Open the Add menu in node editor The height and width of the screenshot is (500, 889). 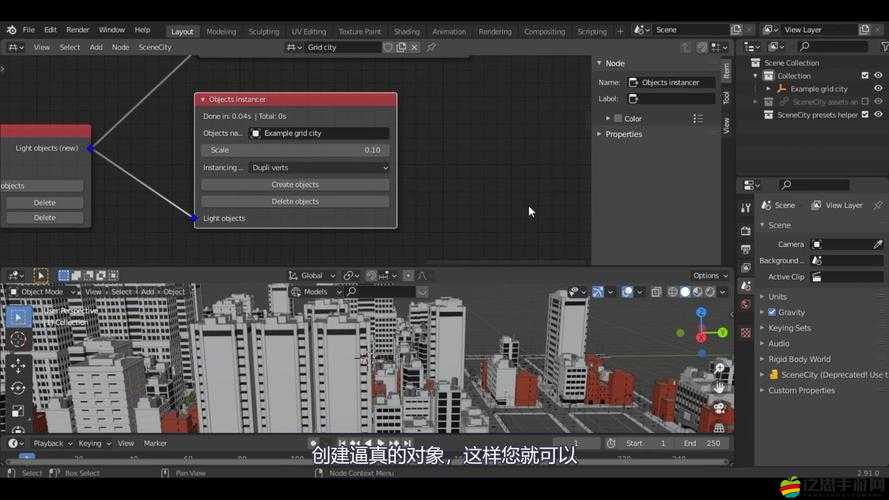pos(96,48)
